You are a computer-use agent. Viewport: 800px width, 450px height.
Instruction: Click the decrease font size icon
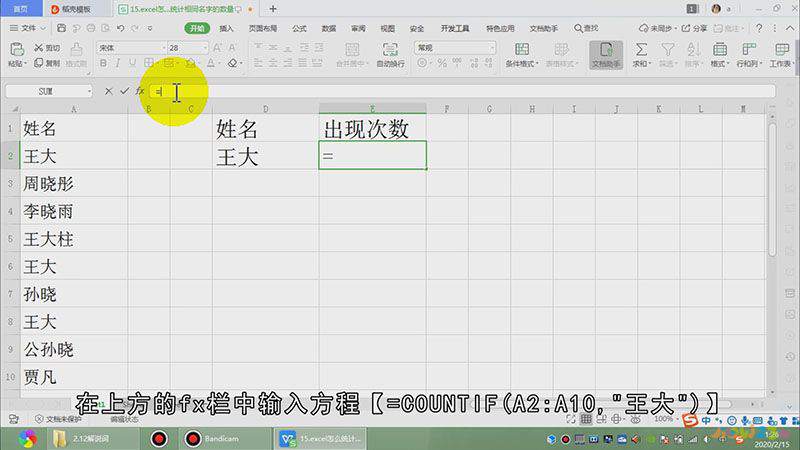(x=233, y=47)
